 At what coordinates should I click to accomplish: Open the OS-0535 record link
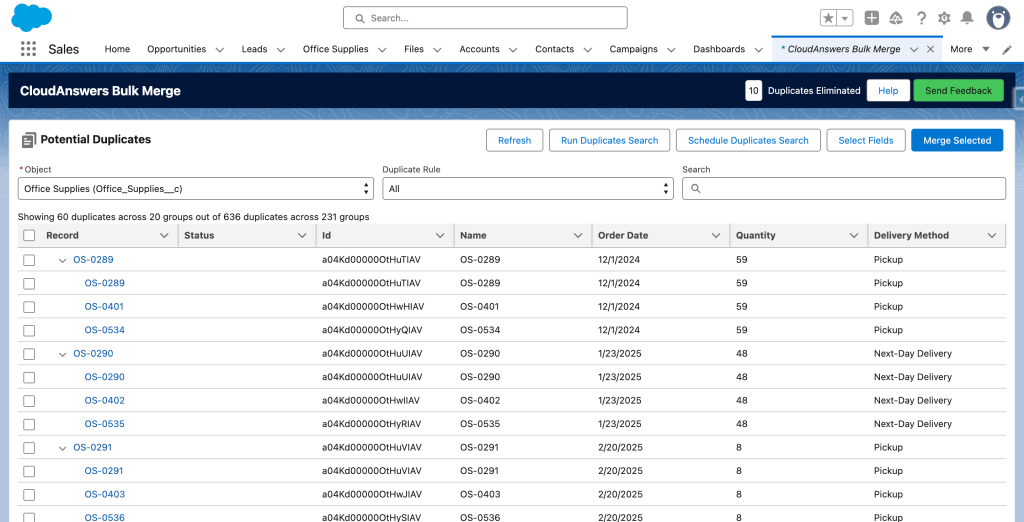click(x=104, y=424)
